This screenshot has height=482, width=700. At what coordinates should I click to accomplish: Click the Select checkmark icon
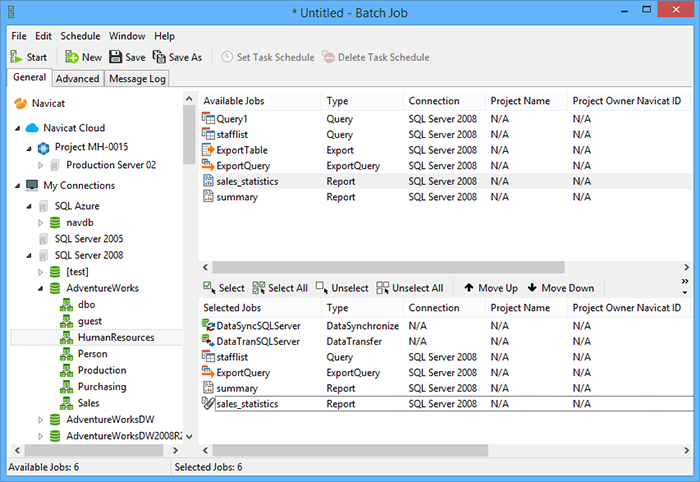point(209,288)
